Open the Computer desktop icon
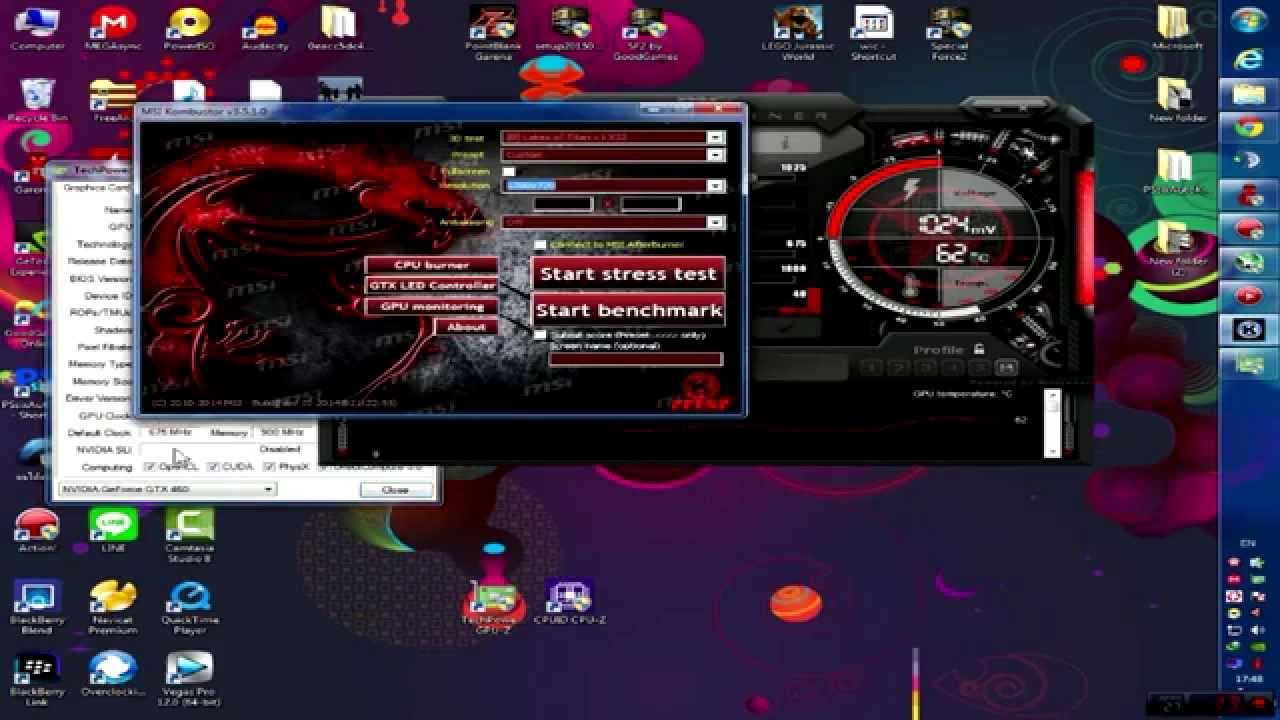 coord(37,28)
